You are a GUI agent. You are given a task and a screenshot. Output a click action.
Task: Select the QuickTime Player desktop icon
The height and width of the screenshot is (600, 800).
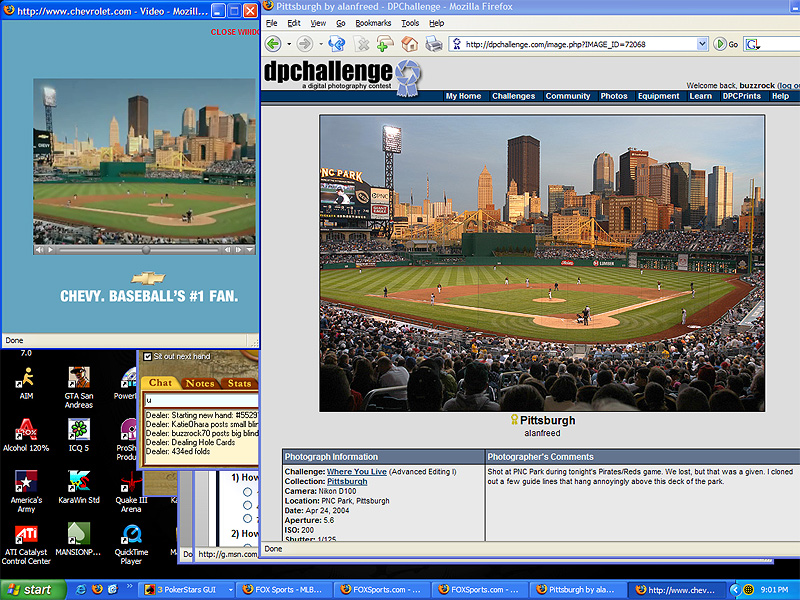[131, 544]
